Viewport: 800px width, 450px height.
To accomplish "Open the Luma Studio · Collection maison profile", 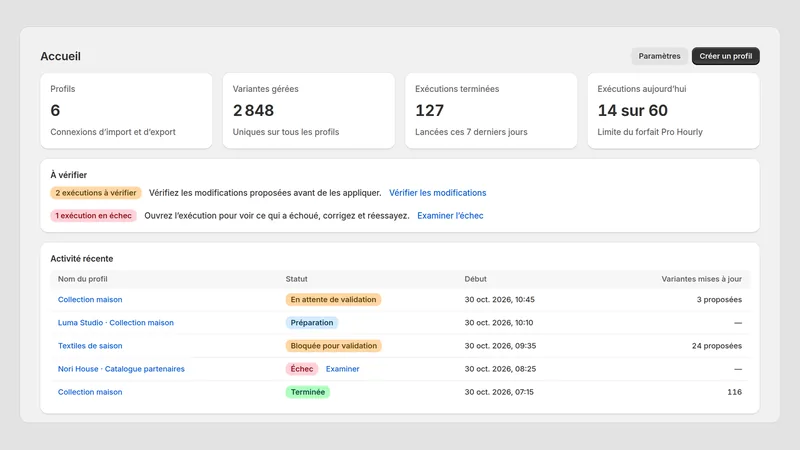I will click(x=116, y=322).
